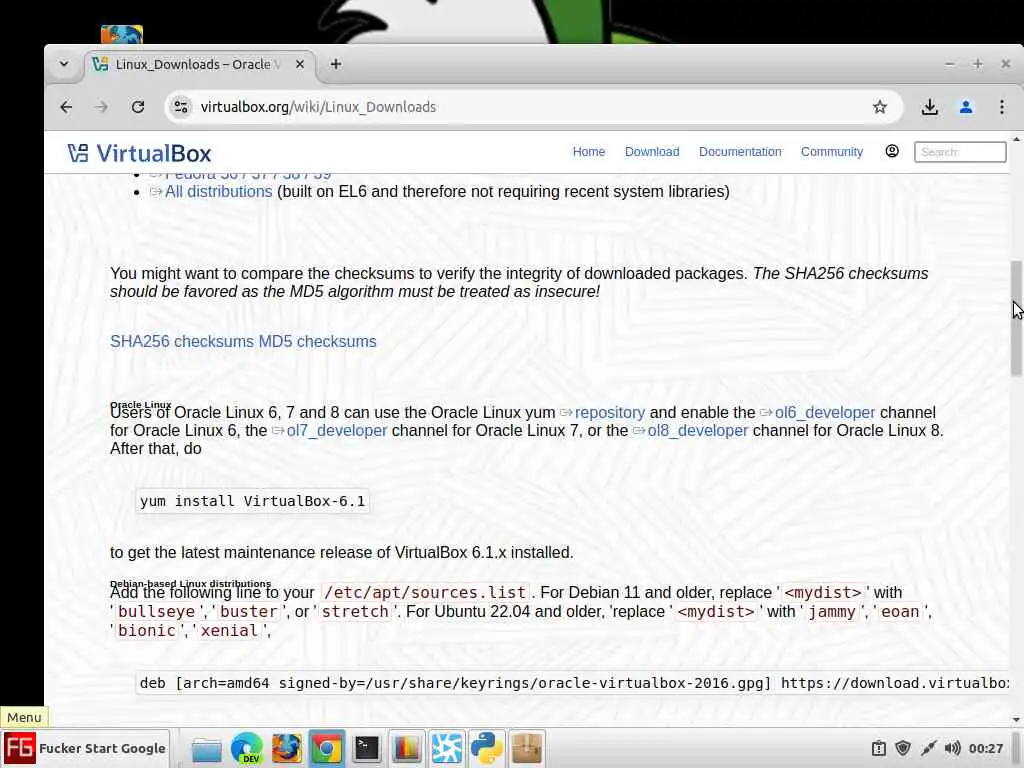Click the scrollbar down arrow
This screenshot has width=1024, height=768.
point(1016,720)
